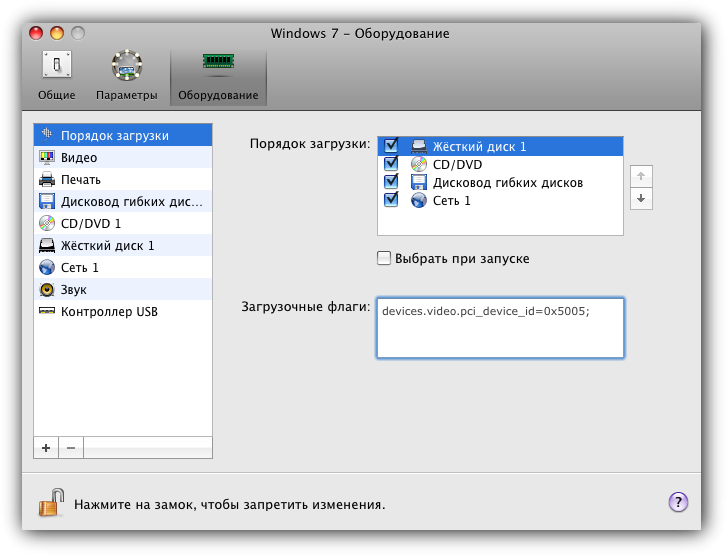This screenshot has width=728, height=556.
Task: Move boot device down with arrow
Action: (x=641, y=199)
